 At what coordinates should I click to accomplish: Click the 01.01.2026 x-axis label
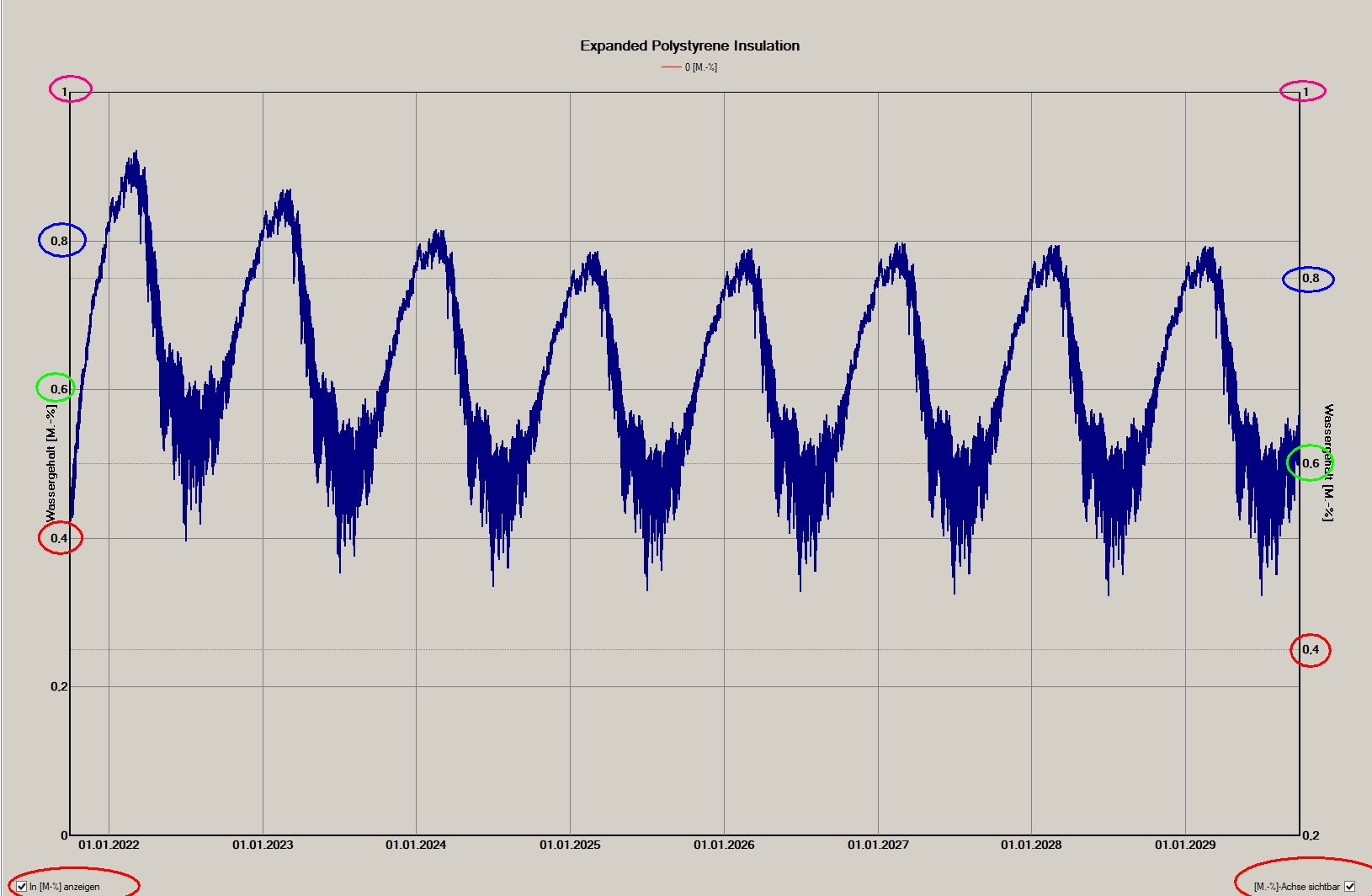(724, 845)
